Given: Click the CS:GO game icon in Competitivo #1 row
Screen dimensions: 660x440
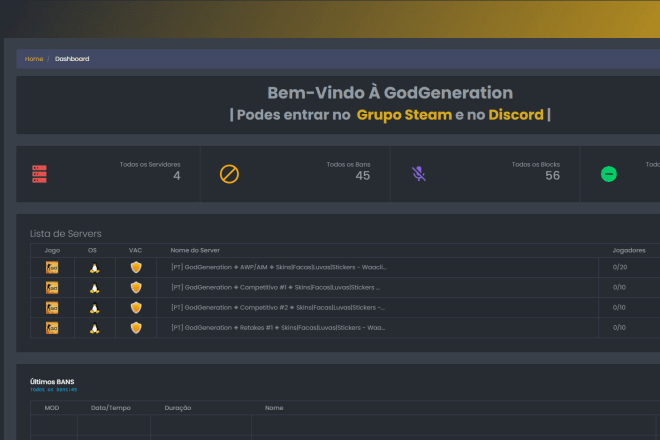Looking at the screenshot, I should pos(52,288).
